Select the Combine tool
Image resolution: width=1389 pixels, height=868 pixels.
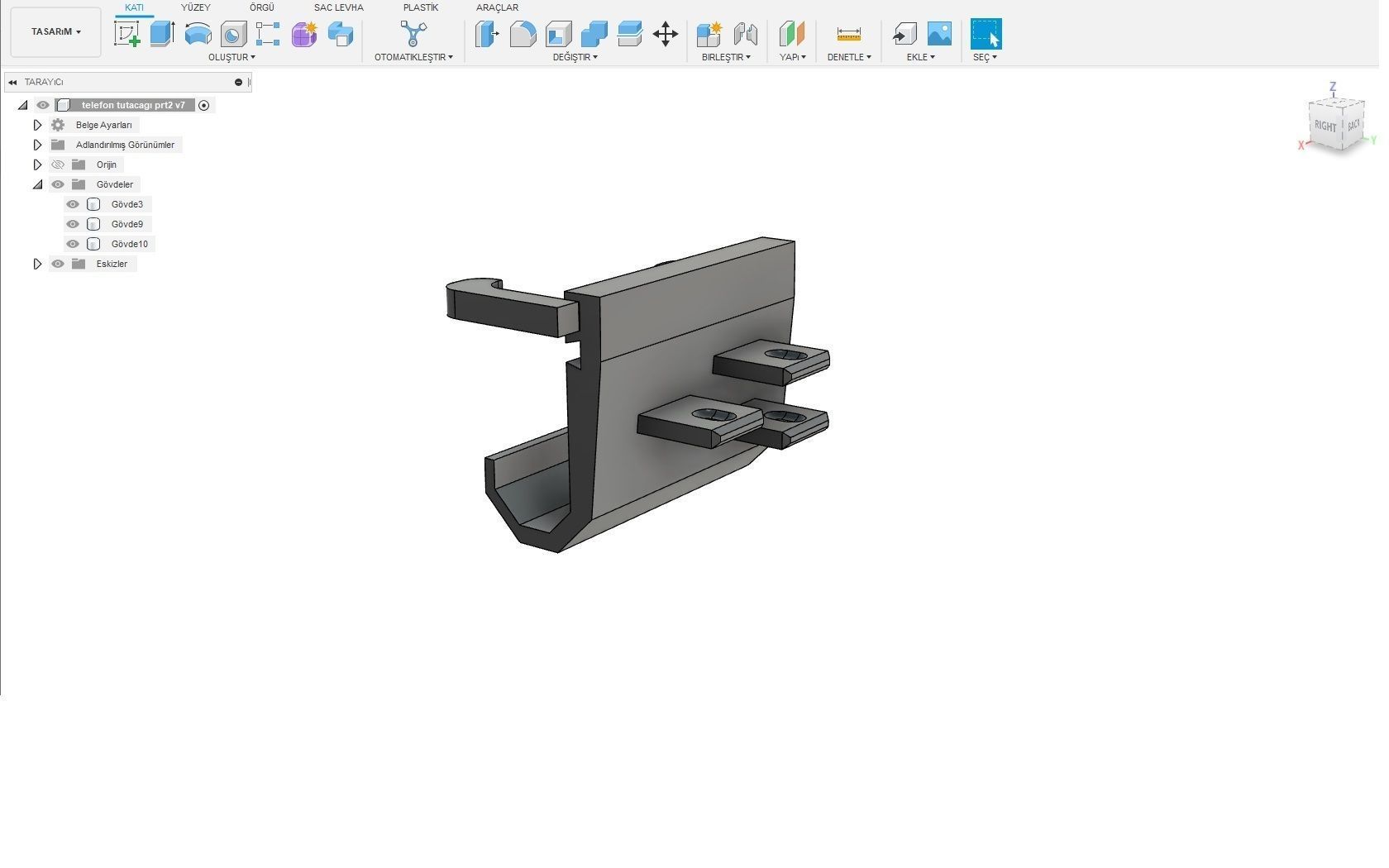pyautogui.click(x=594, y=34)
